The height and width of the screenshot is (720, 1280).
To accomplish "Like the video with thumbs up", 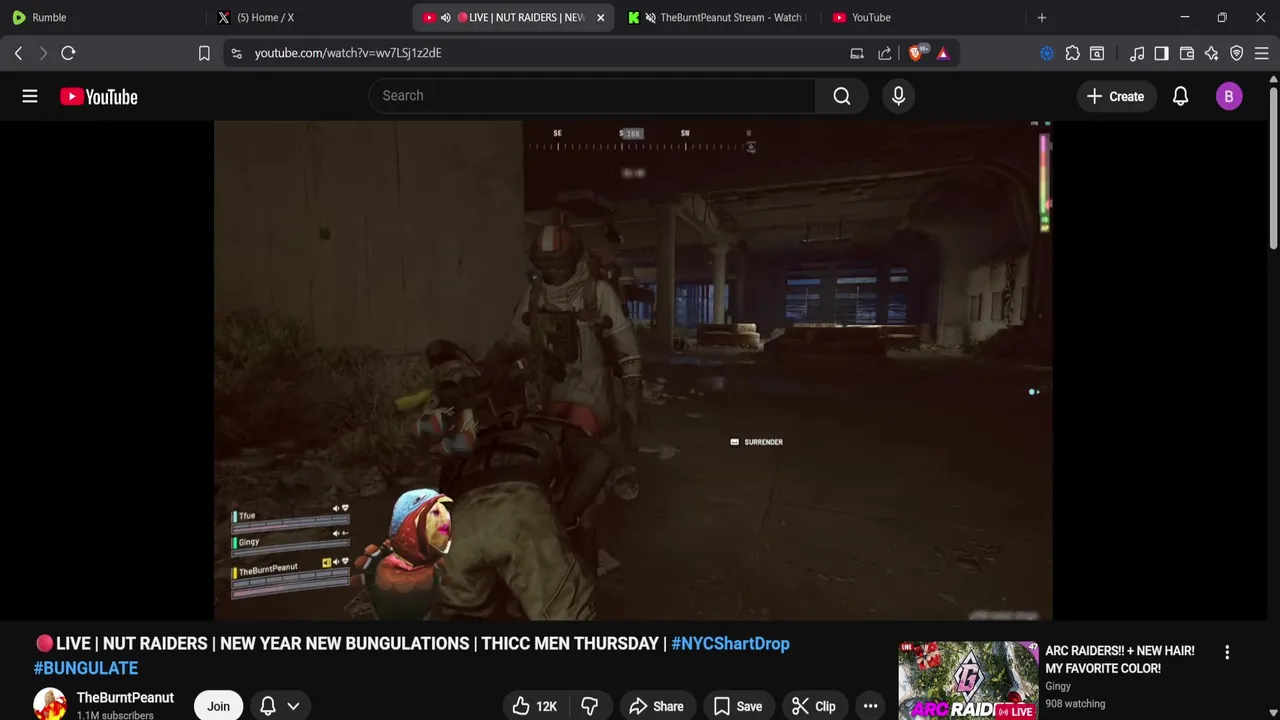I will pyautogui.click(x=534, y=706).
